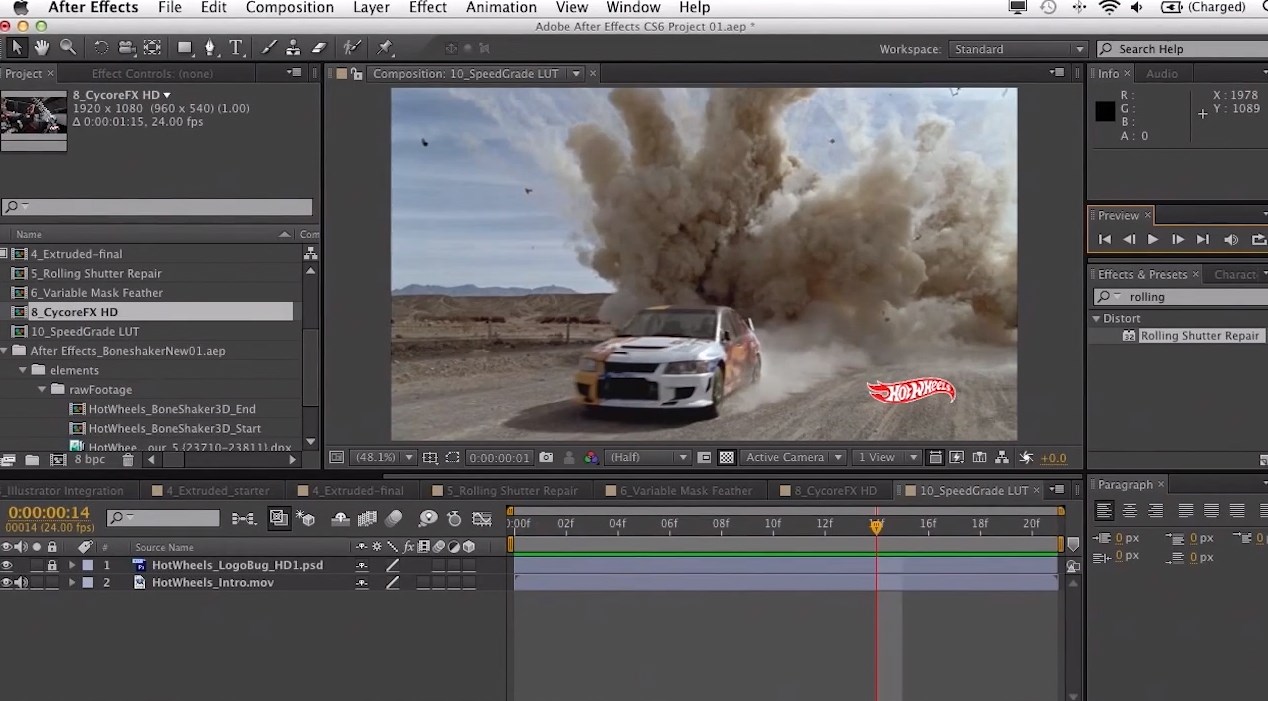This screenshot has height=701, width=1268.
Task: Open the resolution dropdown set to Half
Action: tap(648, 457)
